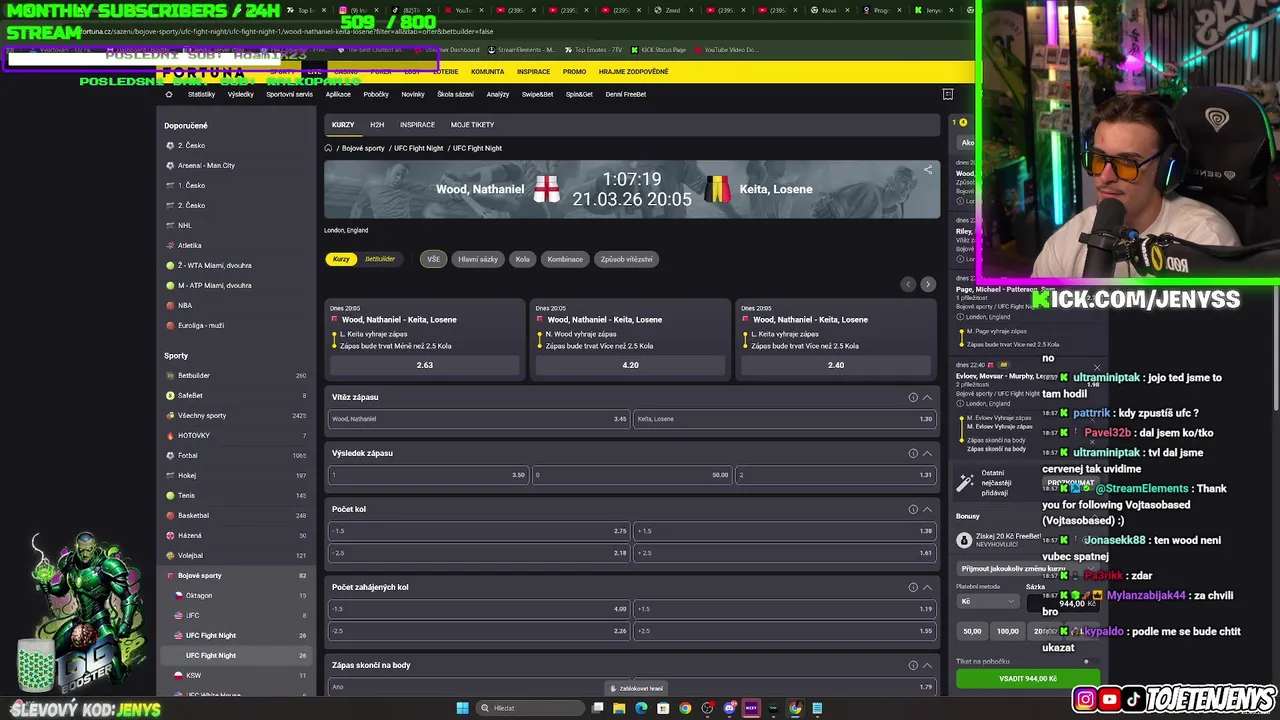
Task: Select the Kola filter chip
Action: [x=522, y=259]
